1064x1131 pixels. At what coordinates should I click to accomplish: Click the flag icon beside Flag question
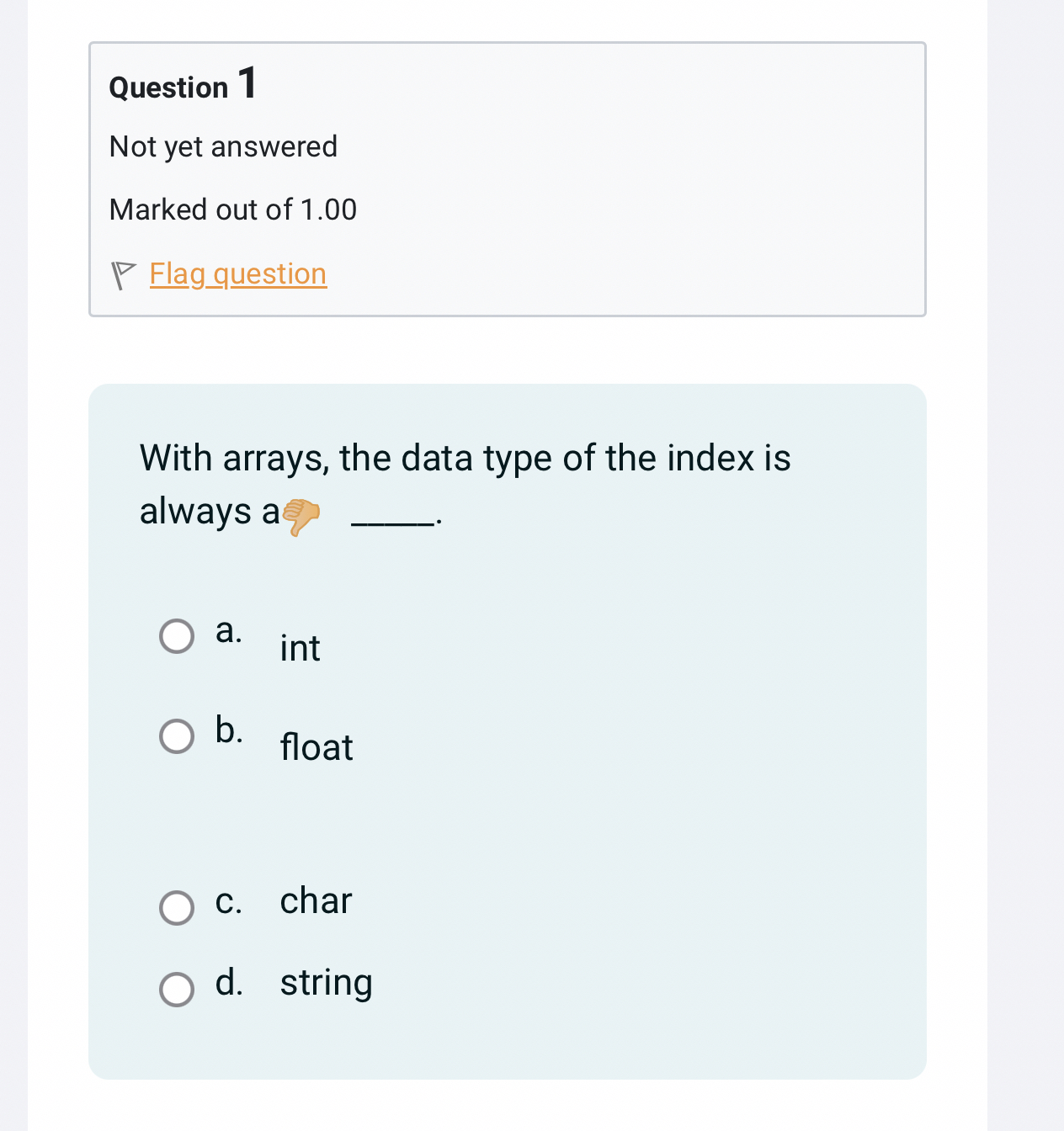[124, 273]
